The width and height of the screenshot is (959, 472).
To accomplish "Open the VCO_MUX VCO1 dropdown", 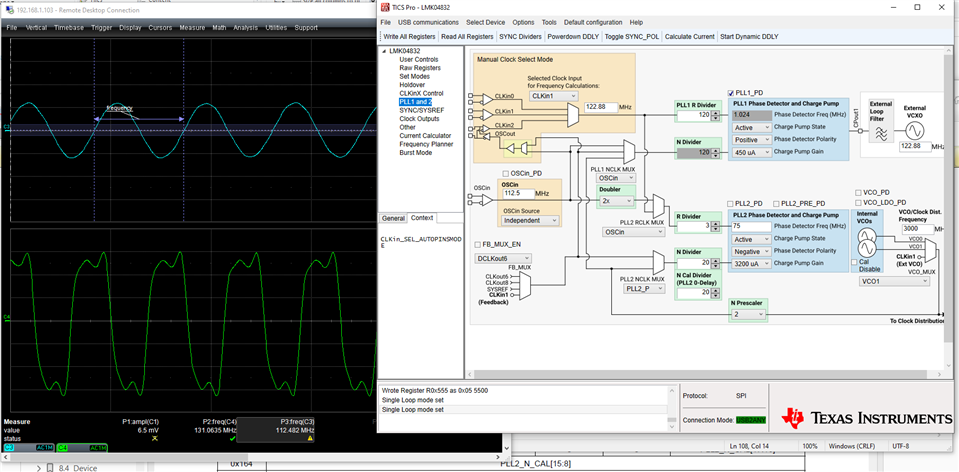I will (894, 281).
